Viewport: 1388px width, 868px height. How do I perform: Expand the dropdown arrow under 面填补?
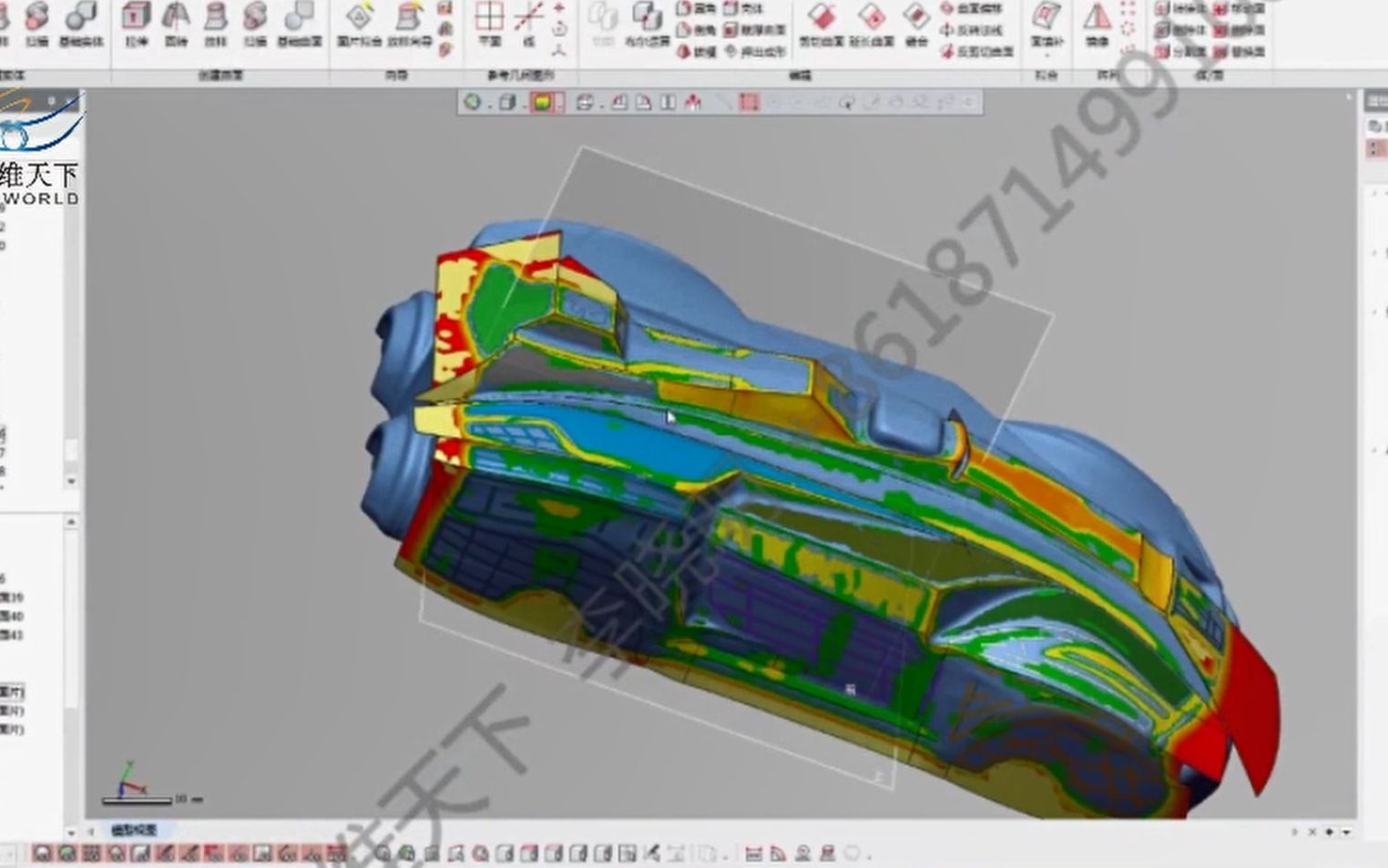(x=1046, y=56)
